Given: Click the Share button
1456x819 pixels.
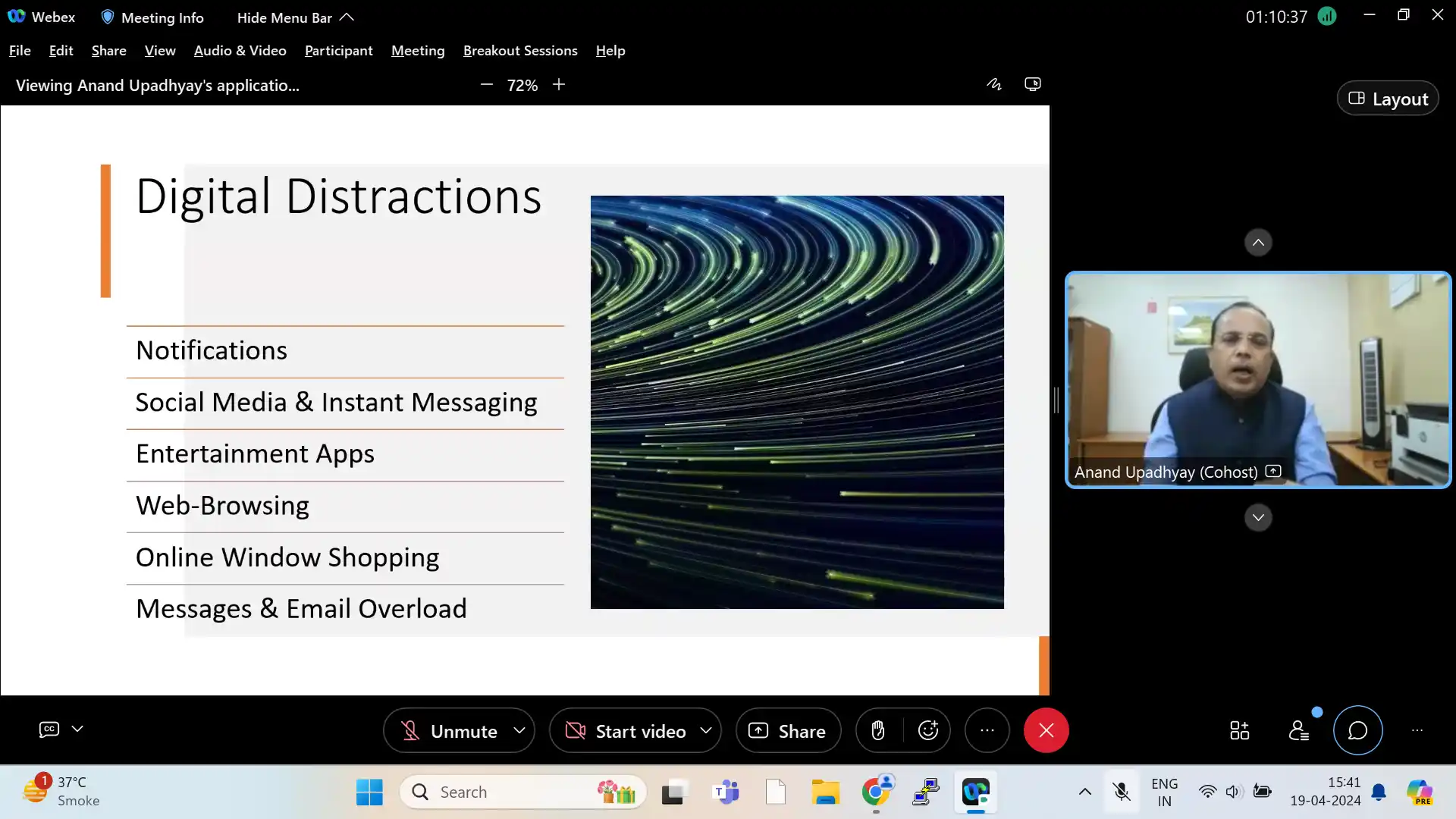Looking at the screenshot, I should point(788,731).
